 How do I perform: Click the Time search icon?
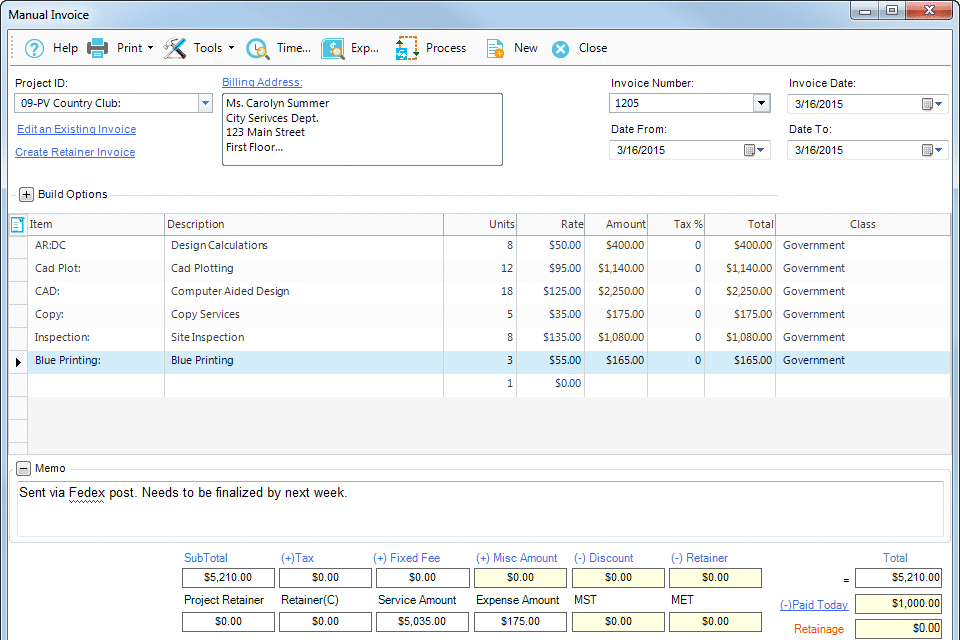(x=258, y=48)
